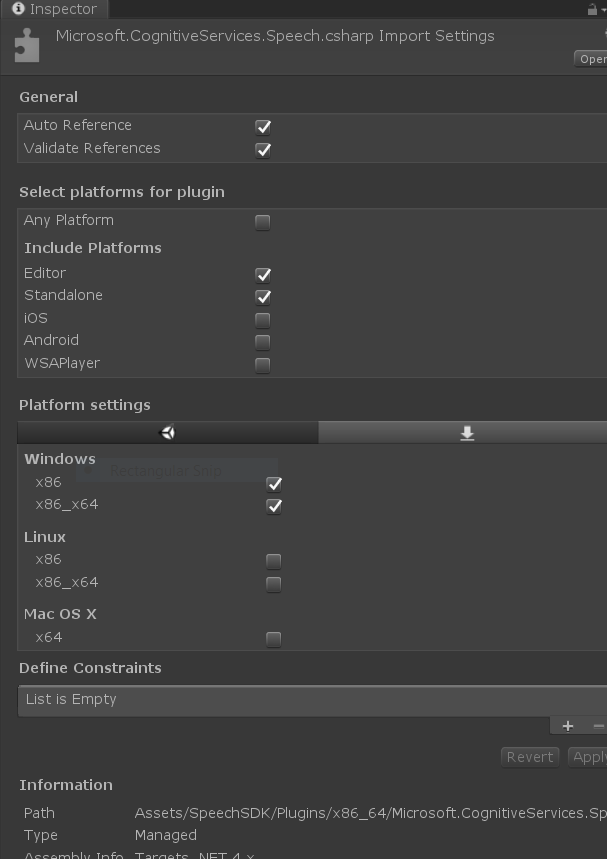607x859 pixels.
Task: Click the Revert button
Action: point(529,757)
